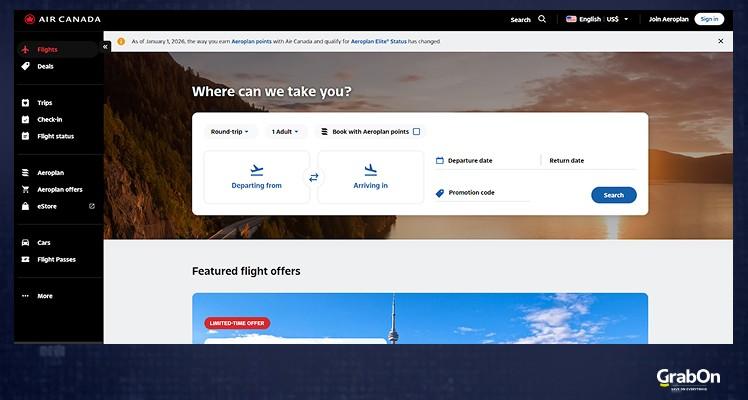The width and height of the screenshot is (748, 400).
Task: Click the Flight Passes ticket icon
Action: 25,259
